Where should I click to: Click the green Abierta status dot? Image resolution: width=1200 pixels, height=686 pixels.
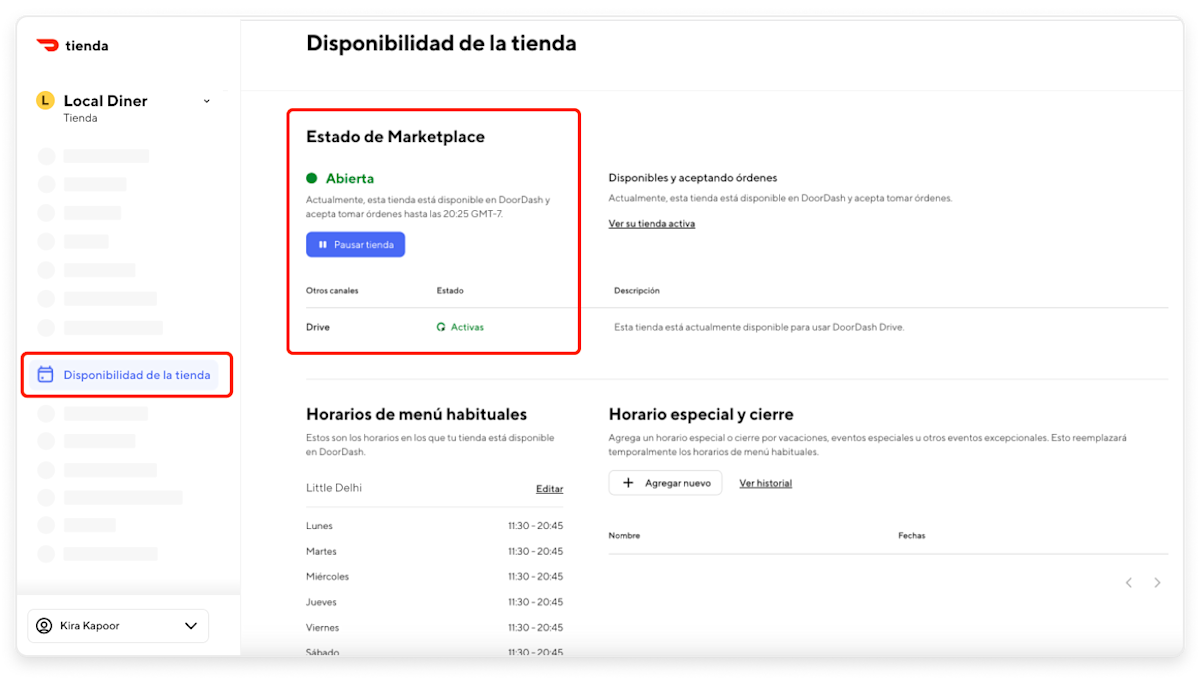click(311, 178)
